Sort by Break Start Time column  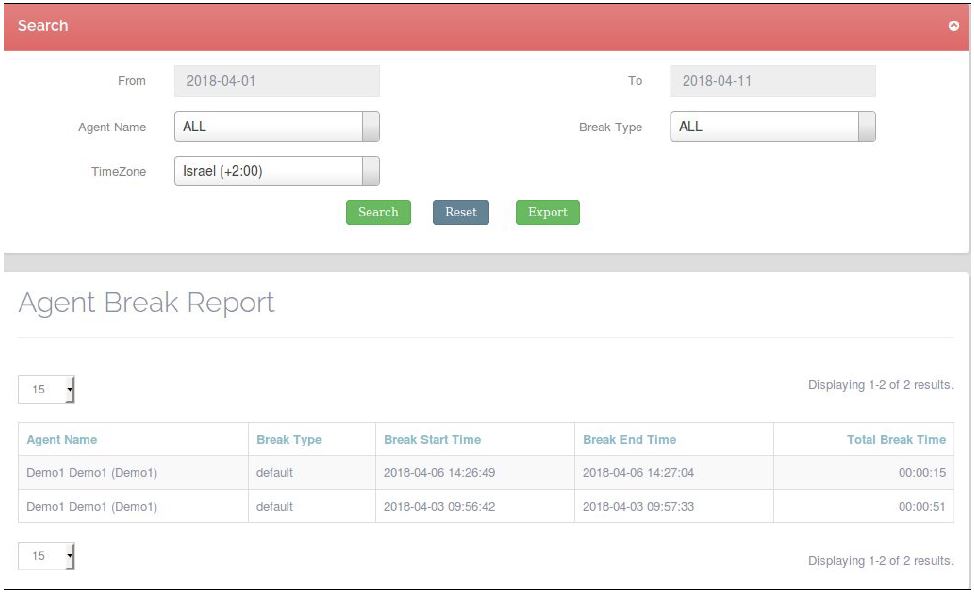pyautogui.click(x=432, y=440)
